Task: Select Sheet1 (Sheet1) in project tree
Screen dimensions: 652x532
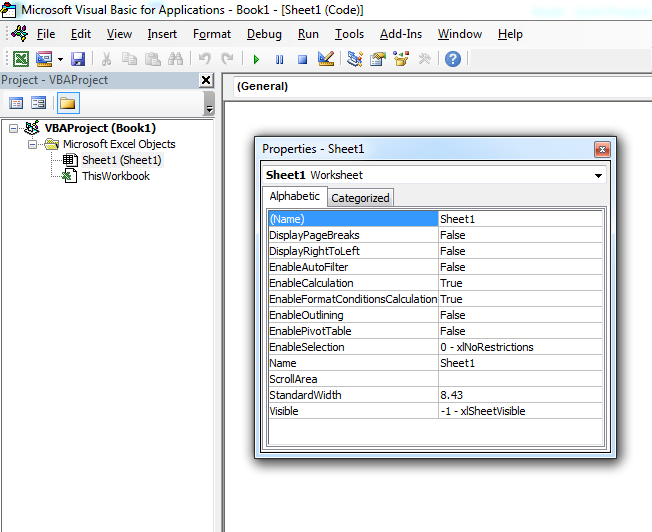Action: [x=121, y=160]
